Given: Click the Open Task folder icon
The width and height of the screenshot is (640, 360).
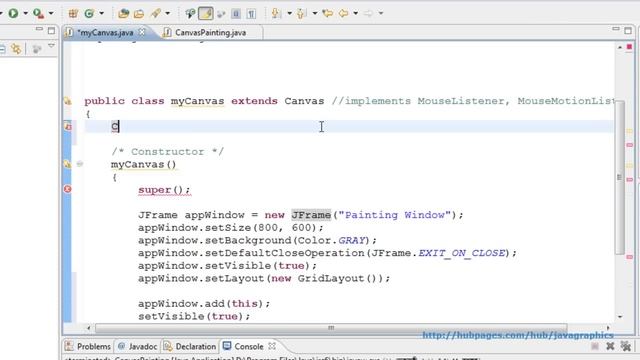Looking at the screenshot, I should click(139, 14).
